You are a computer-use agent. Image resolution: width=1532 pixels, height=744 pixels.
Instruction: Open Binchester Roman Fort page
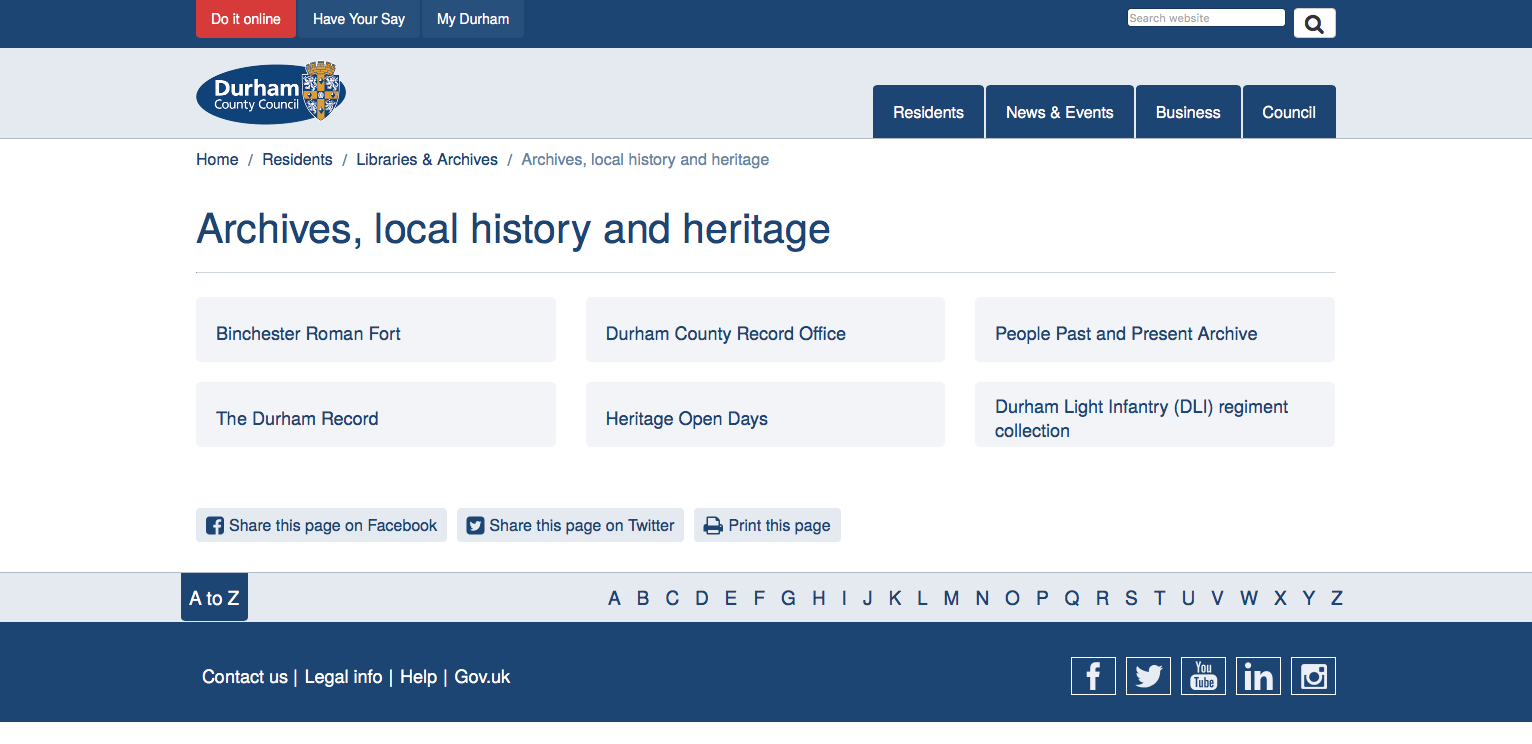point(376,329)
